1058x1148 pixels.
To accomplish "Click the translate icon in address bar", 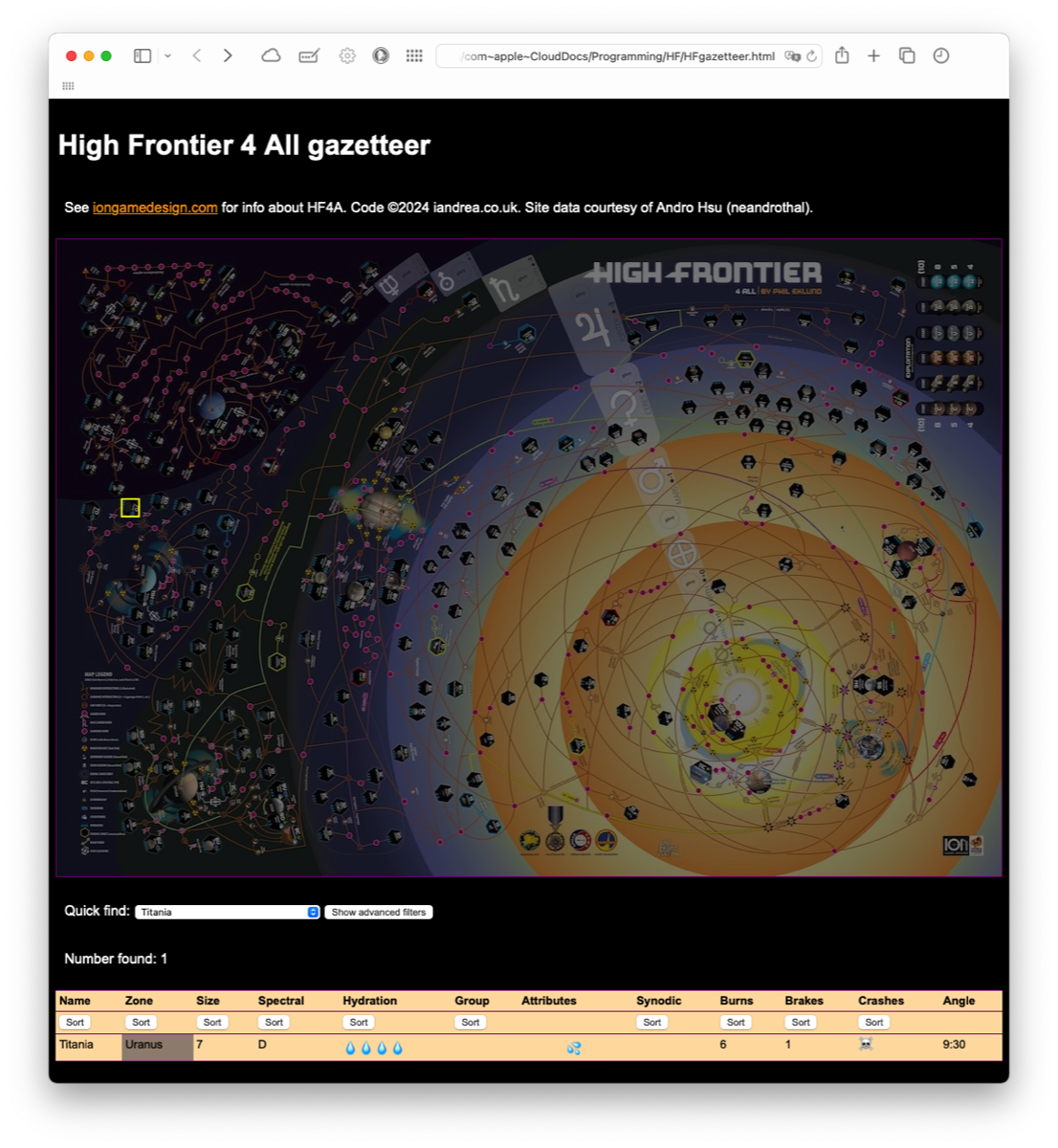I will [x=792, y=56].
